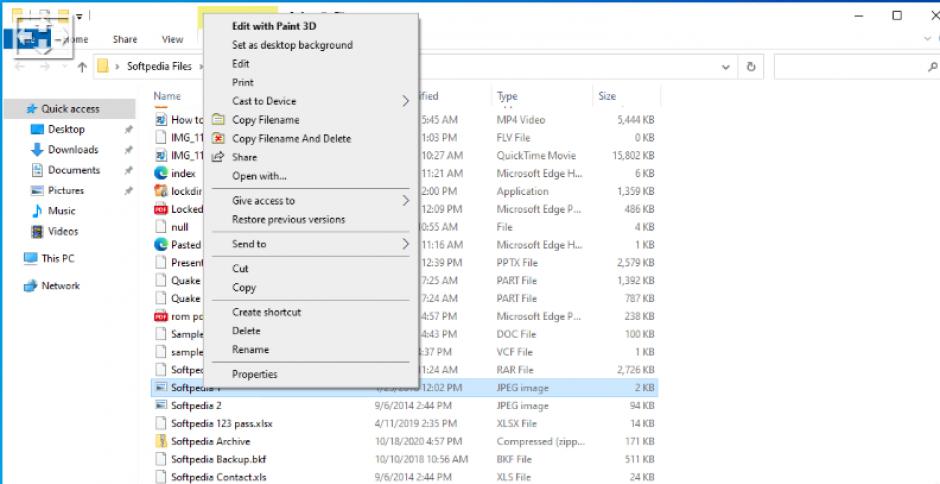The height and width of the screenshot is (484, 940).
Task: Click the 15,802 KB size cell
Action: coord(631,155)
